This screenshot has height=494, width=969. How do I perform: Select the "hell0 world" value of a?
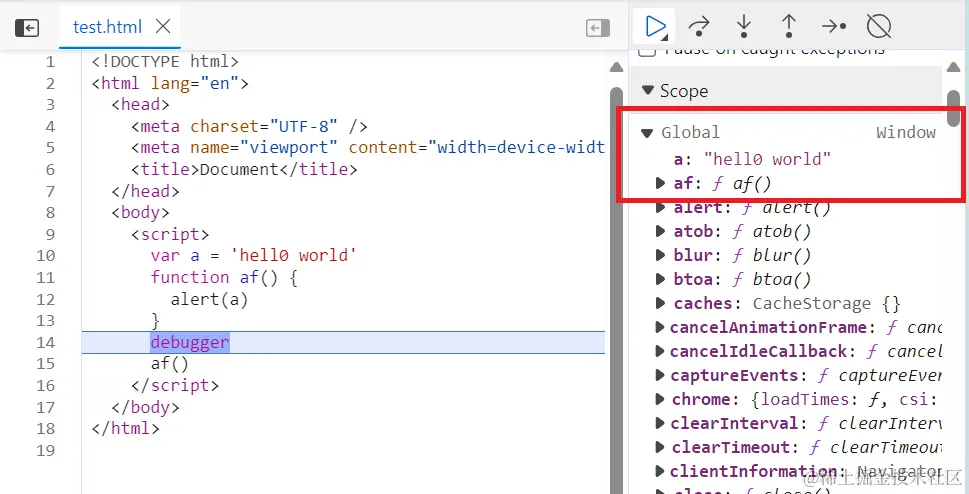(x=767, y=159)
